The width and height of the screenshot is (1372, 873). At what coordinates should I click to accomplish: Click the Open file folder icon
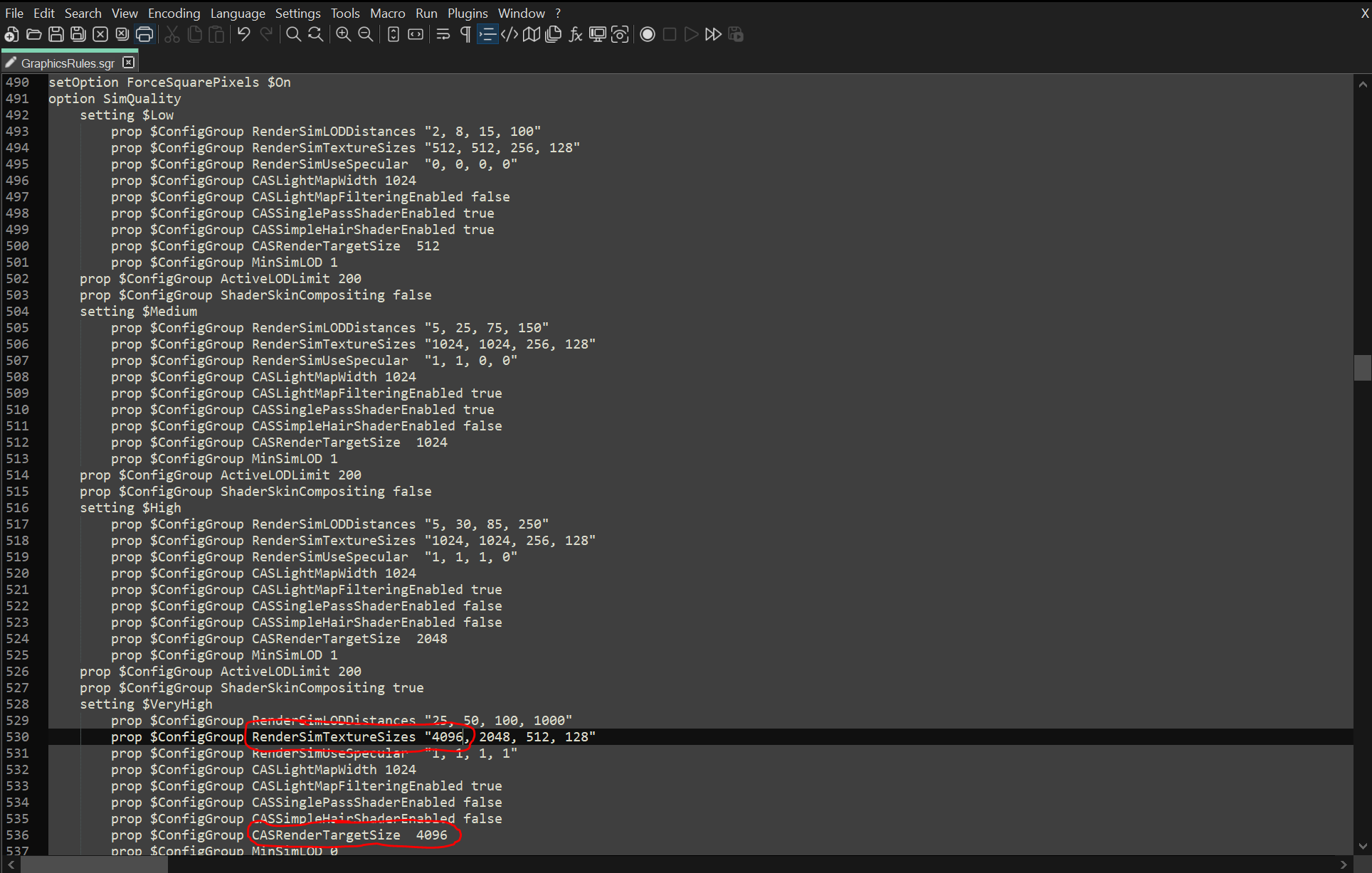click(33, 34)
